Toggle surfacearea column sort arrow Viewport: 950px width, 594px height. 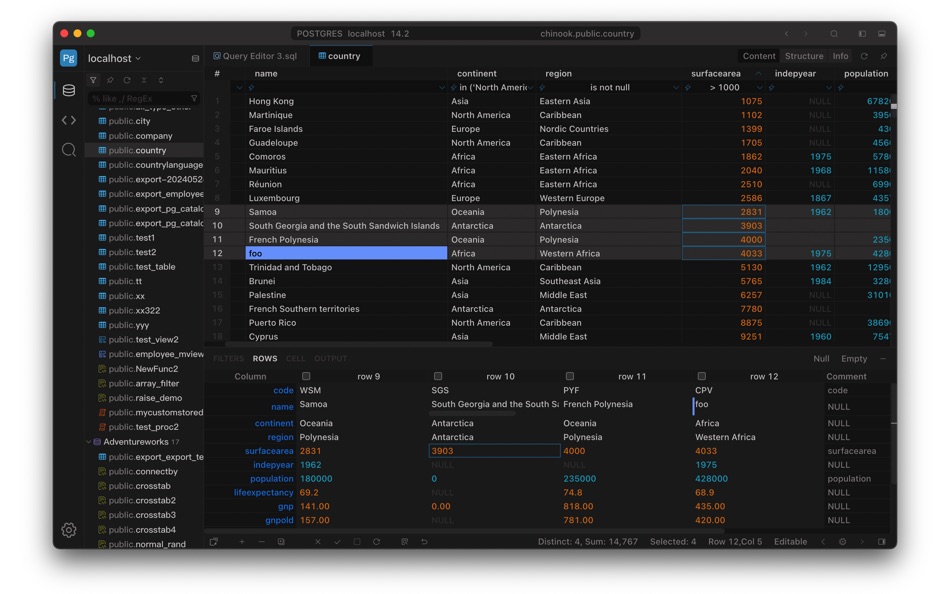tap(759, 73)
